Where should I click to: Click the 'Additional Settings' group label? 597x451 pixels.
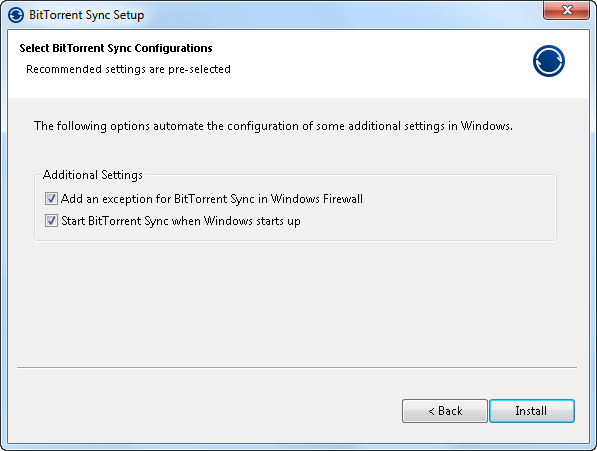[93, 175]
